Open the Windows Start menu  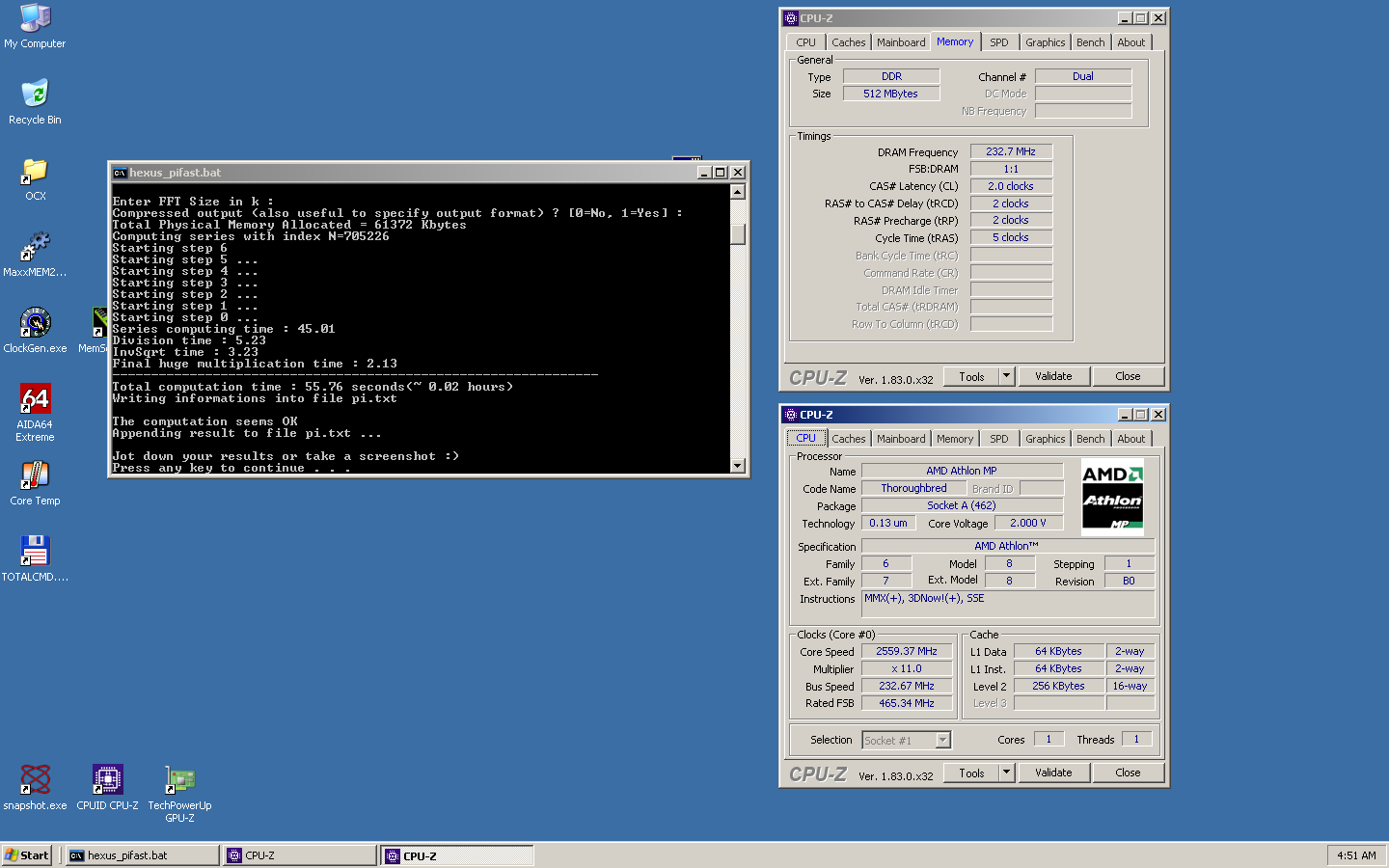(x=26, y=855)
